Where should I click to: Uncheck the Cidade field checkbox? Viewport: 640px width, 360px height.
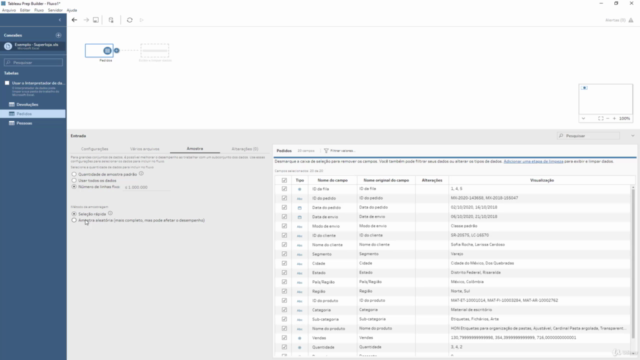coord(284,263)
